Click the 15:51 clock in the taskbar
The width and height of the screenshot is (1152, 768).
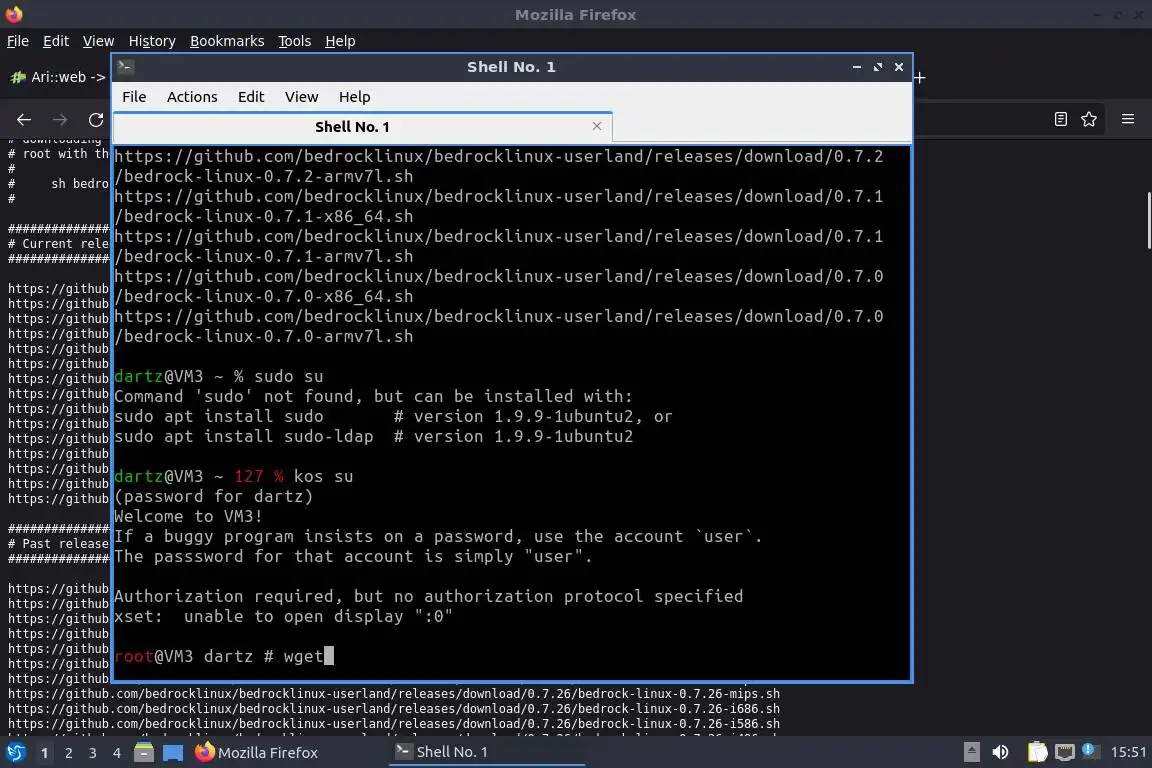point(1128,752)
